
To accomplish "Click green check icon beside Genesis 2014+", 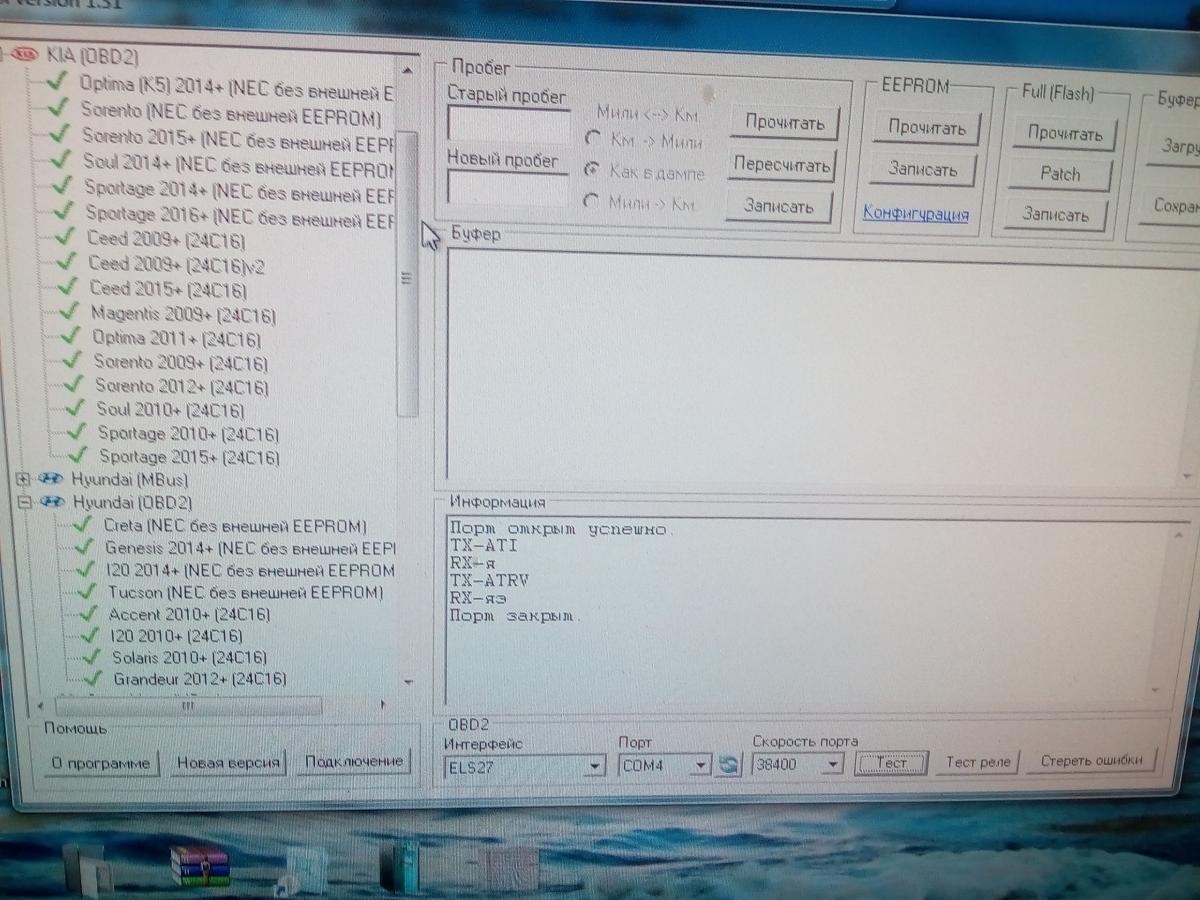I will 86,548.
